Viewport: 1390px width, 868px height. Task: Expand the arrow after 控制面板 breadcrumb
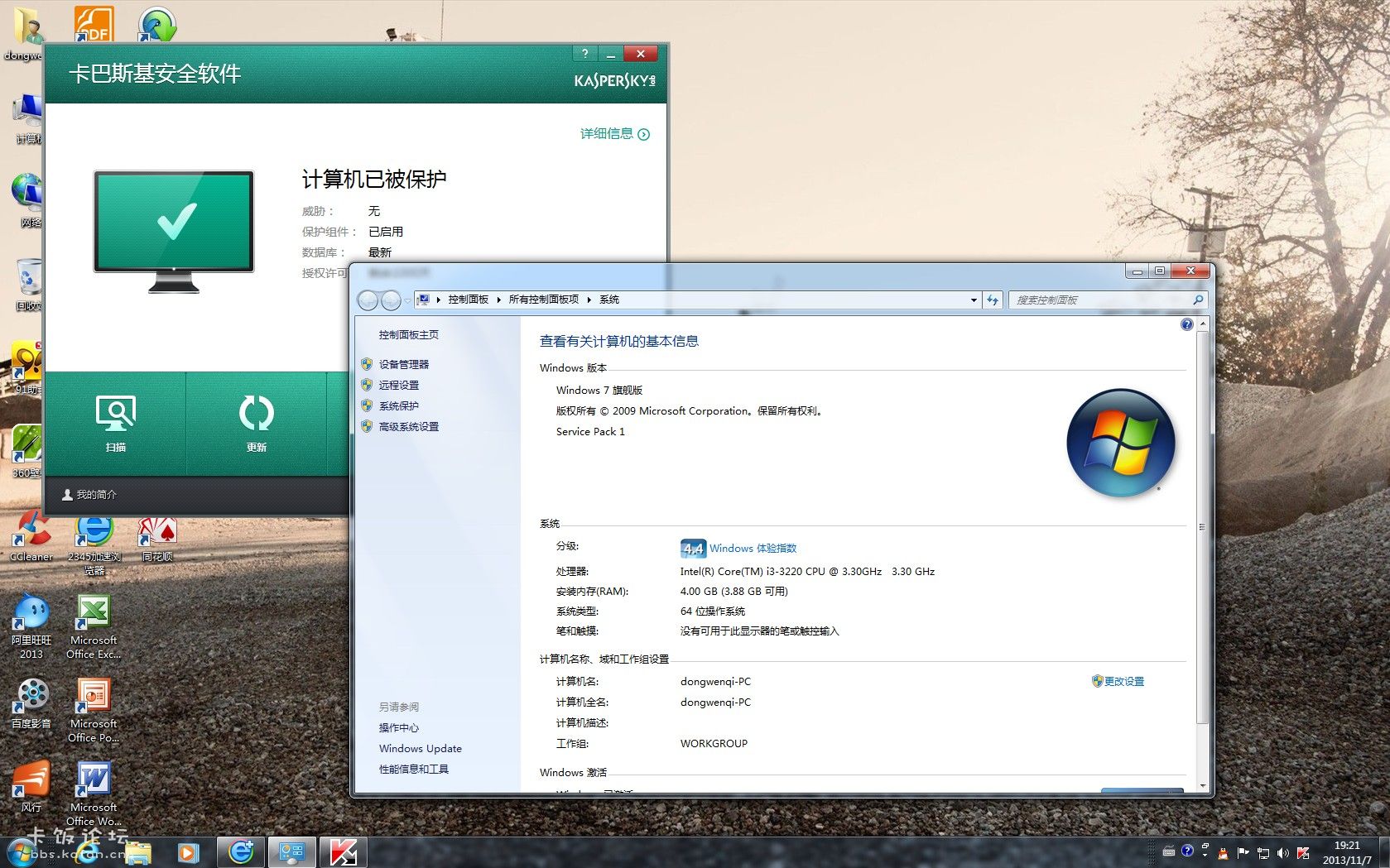(x=498, y=300)
